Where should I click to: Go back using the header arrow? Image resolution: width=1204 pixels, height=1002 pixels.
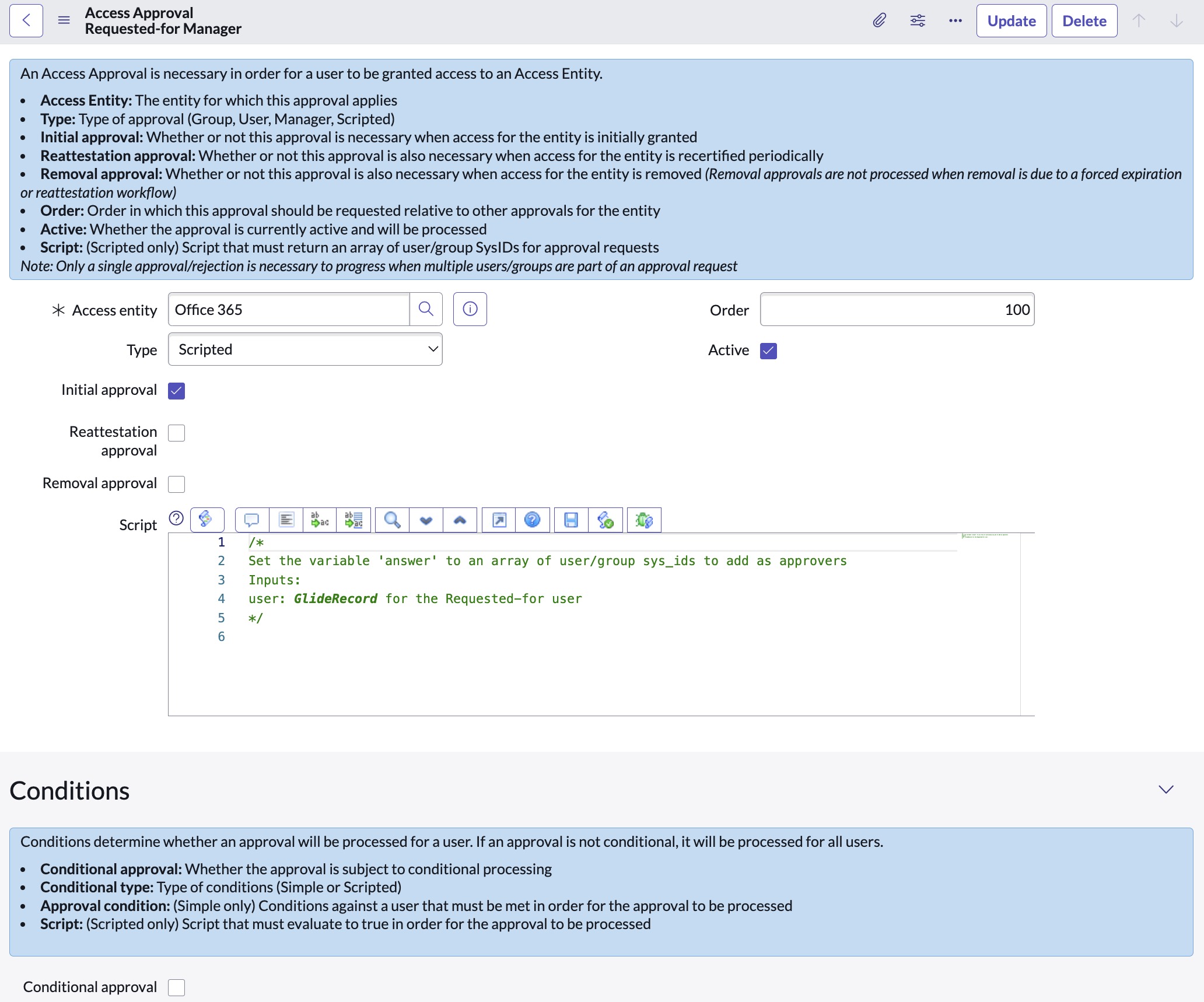(26, 20)
